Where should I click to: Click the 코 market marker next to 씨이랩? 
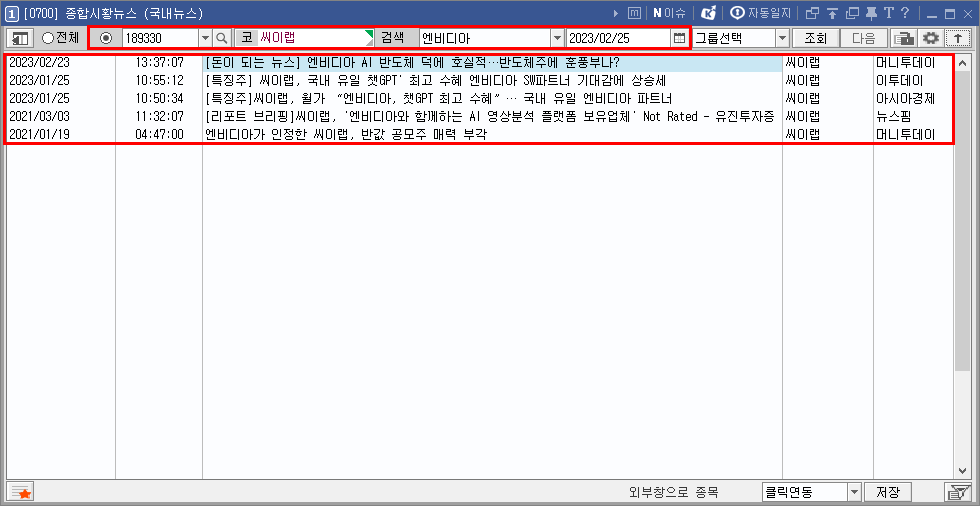tap(246, 38)
